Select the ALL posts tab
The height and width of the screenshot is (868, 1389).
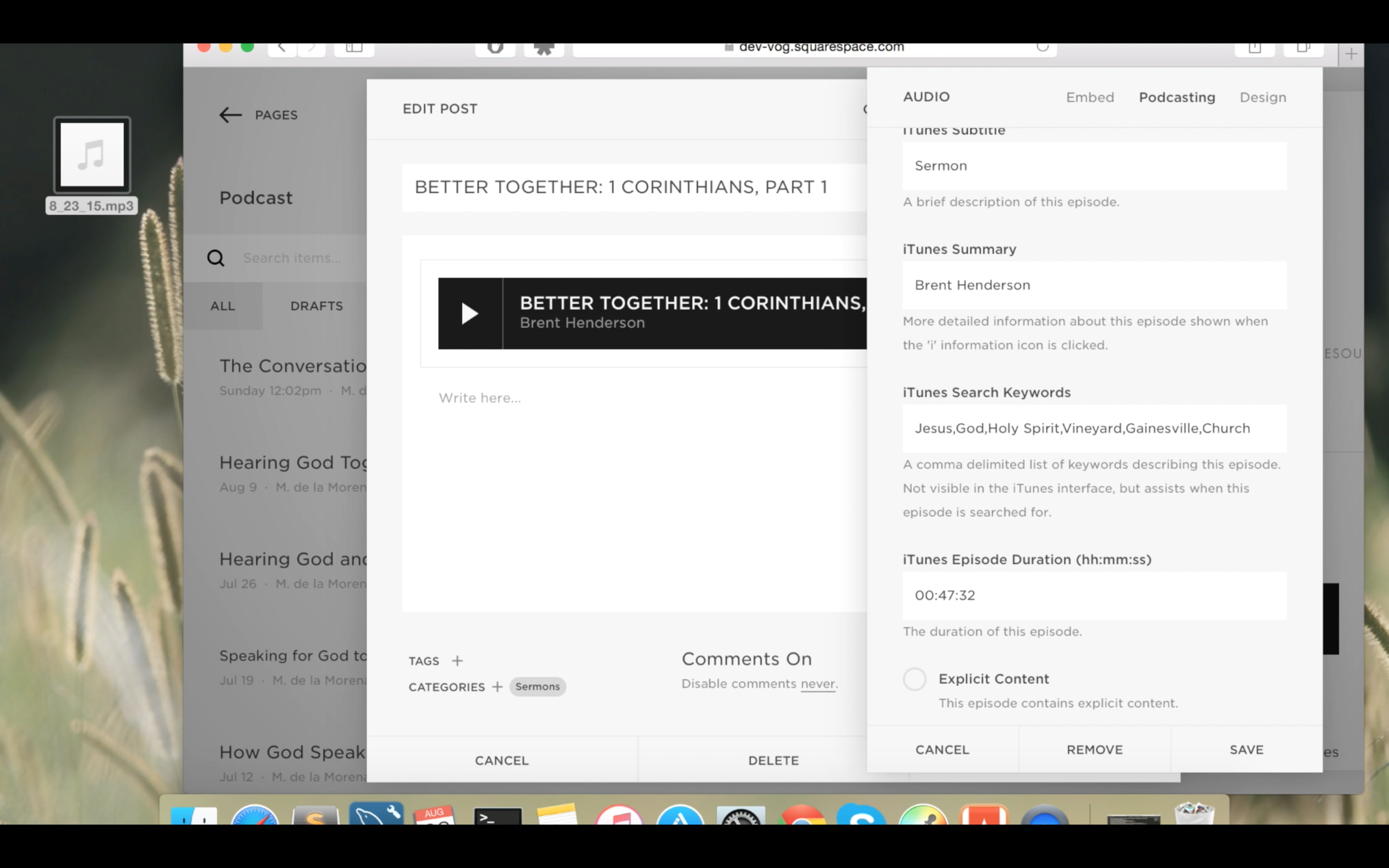tap(223, 306)
